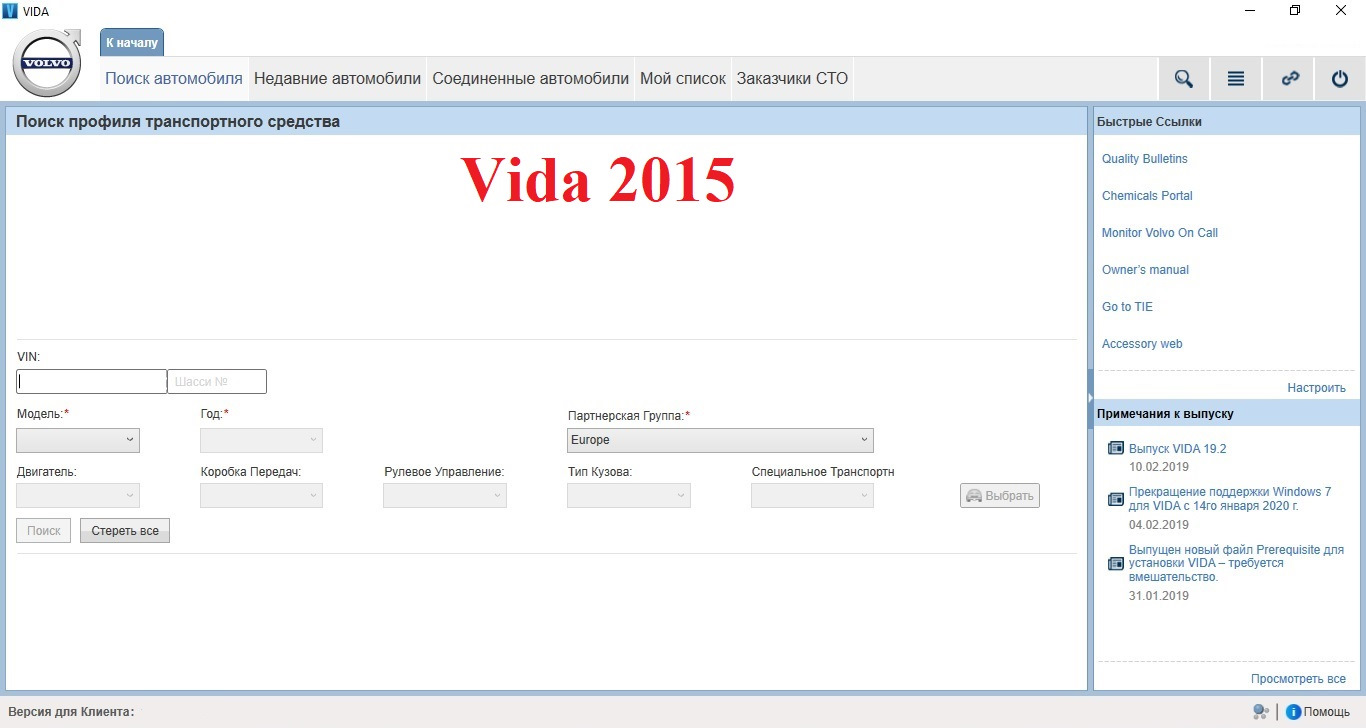Click the Стереть все button
The image size is (1366, 728).
(125, 531)
